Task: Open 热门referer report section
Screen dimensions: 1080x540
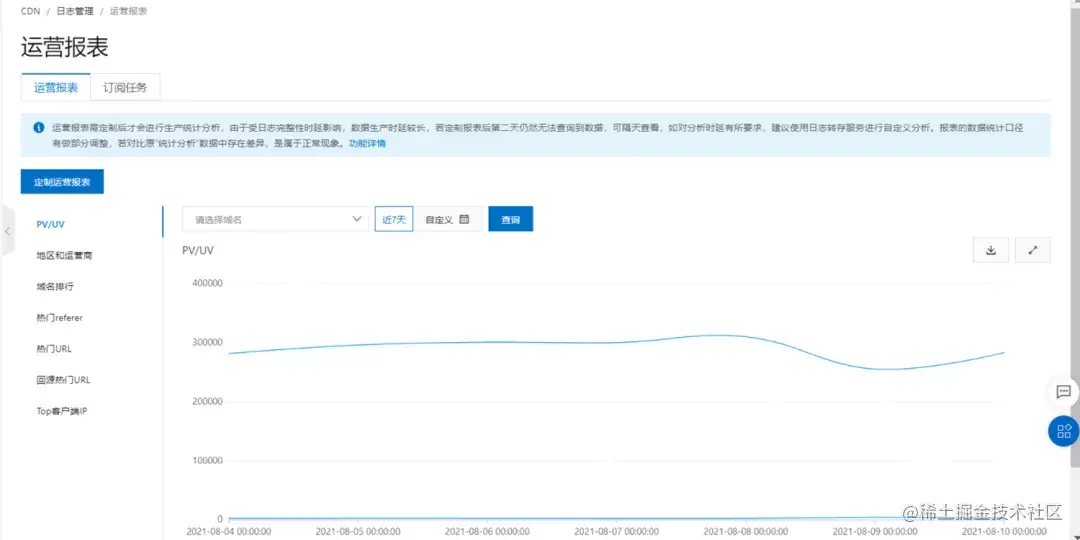Action: (x=59, y=318)
